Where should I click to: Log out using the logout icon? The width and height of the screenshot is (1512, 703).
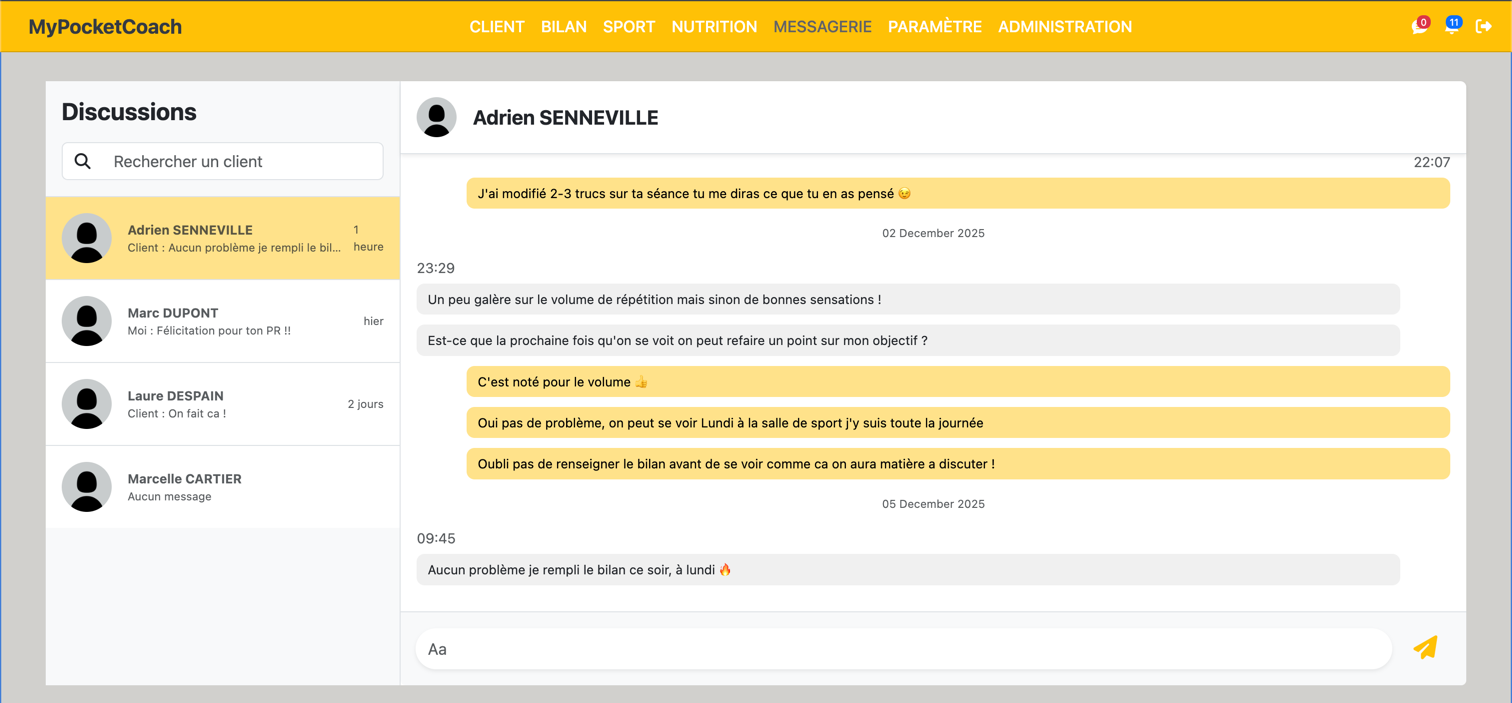pyautogui.click(x=1485, y=26)
